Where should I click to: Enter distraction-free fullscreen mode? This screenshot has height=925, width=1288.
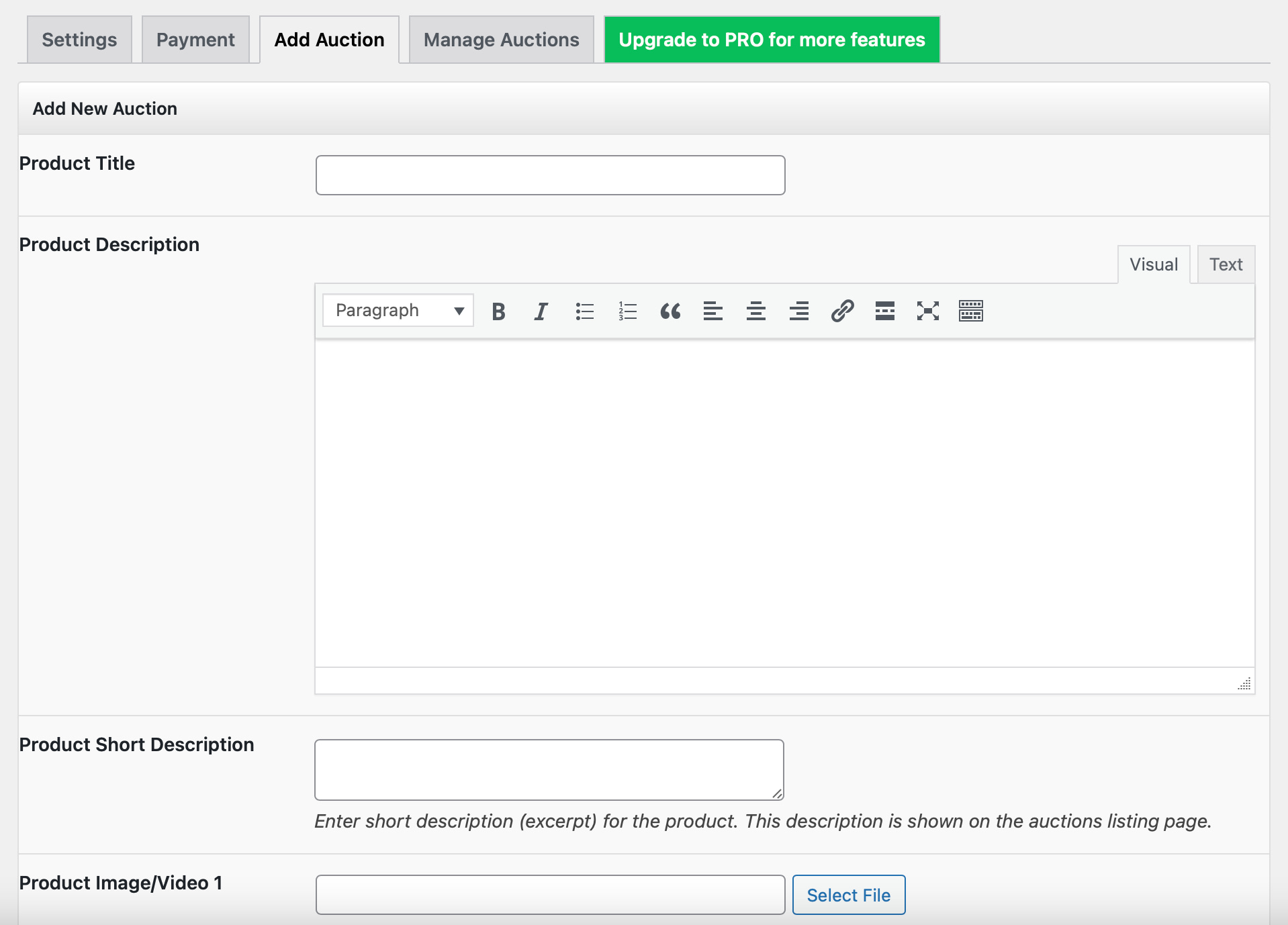tap(927, 310)
